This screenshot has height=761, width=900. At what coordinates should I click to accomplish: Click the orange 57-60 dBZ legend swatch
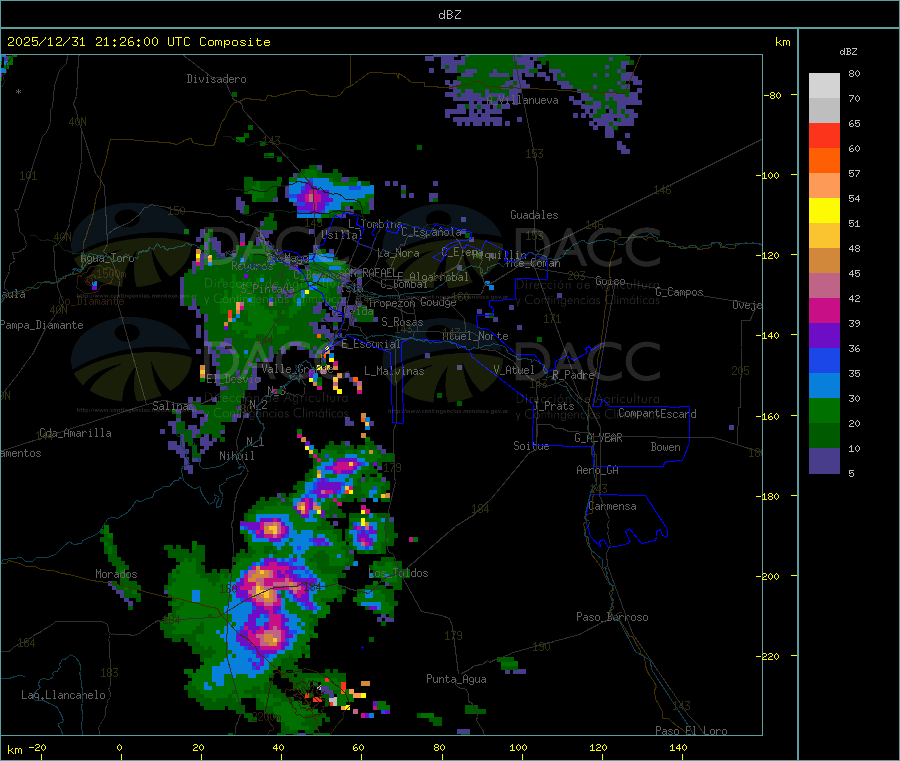(x=824, y=161)
